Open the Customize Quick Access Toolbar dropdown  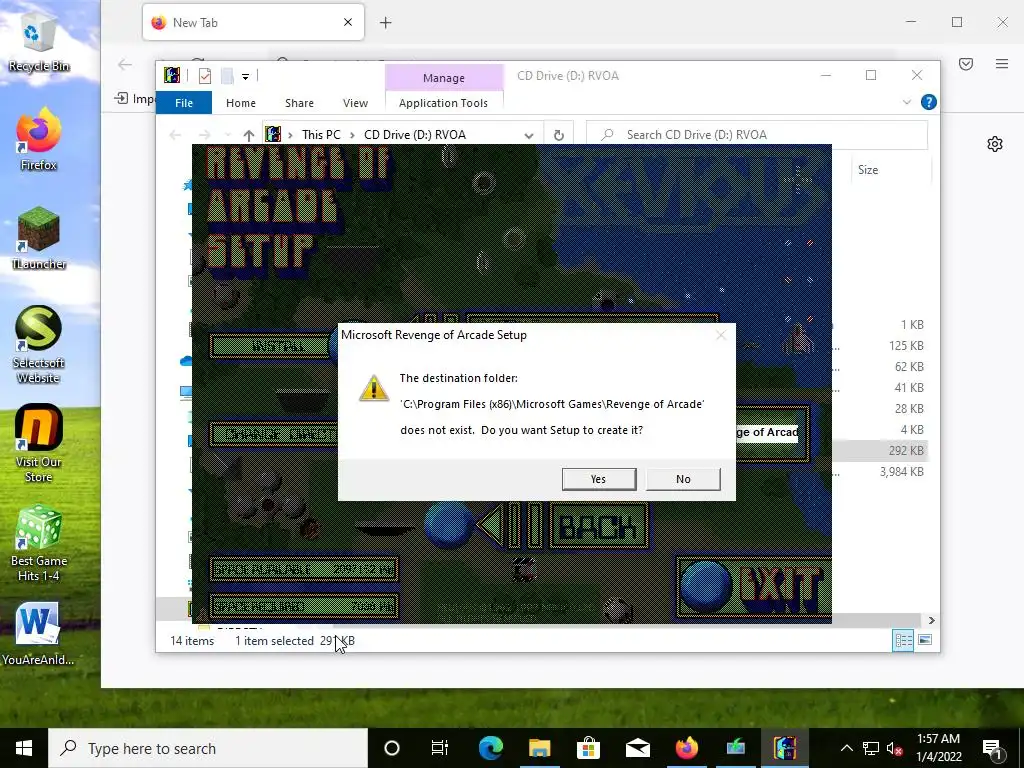tap(246, 76)
